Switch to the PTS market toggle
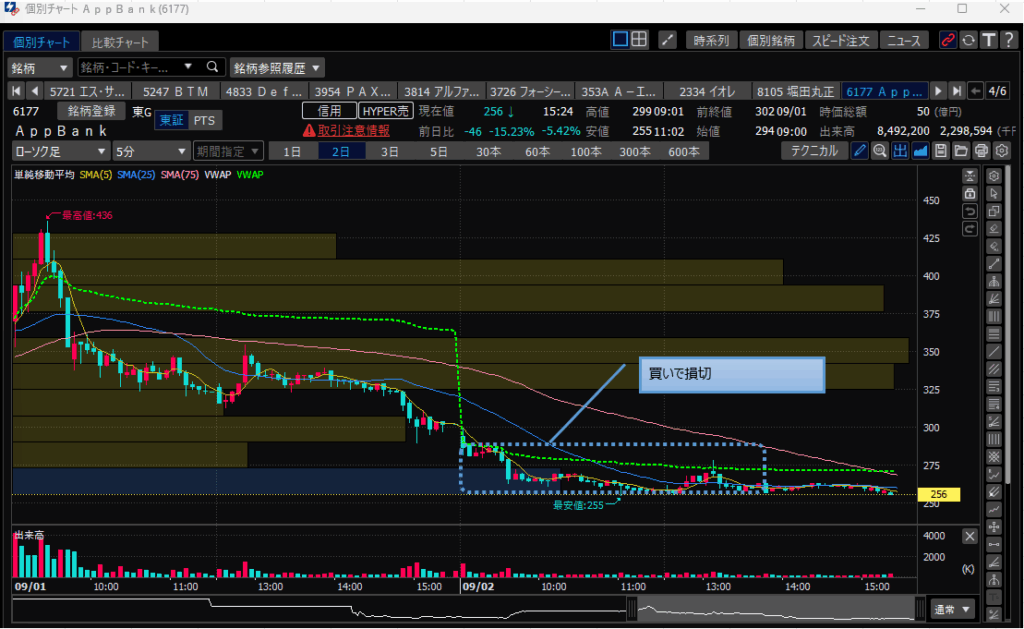Screen dimensions: 1024x629 [204, 120]
